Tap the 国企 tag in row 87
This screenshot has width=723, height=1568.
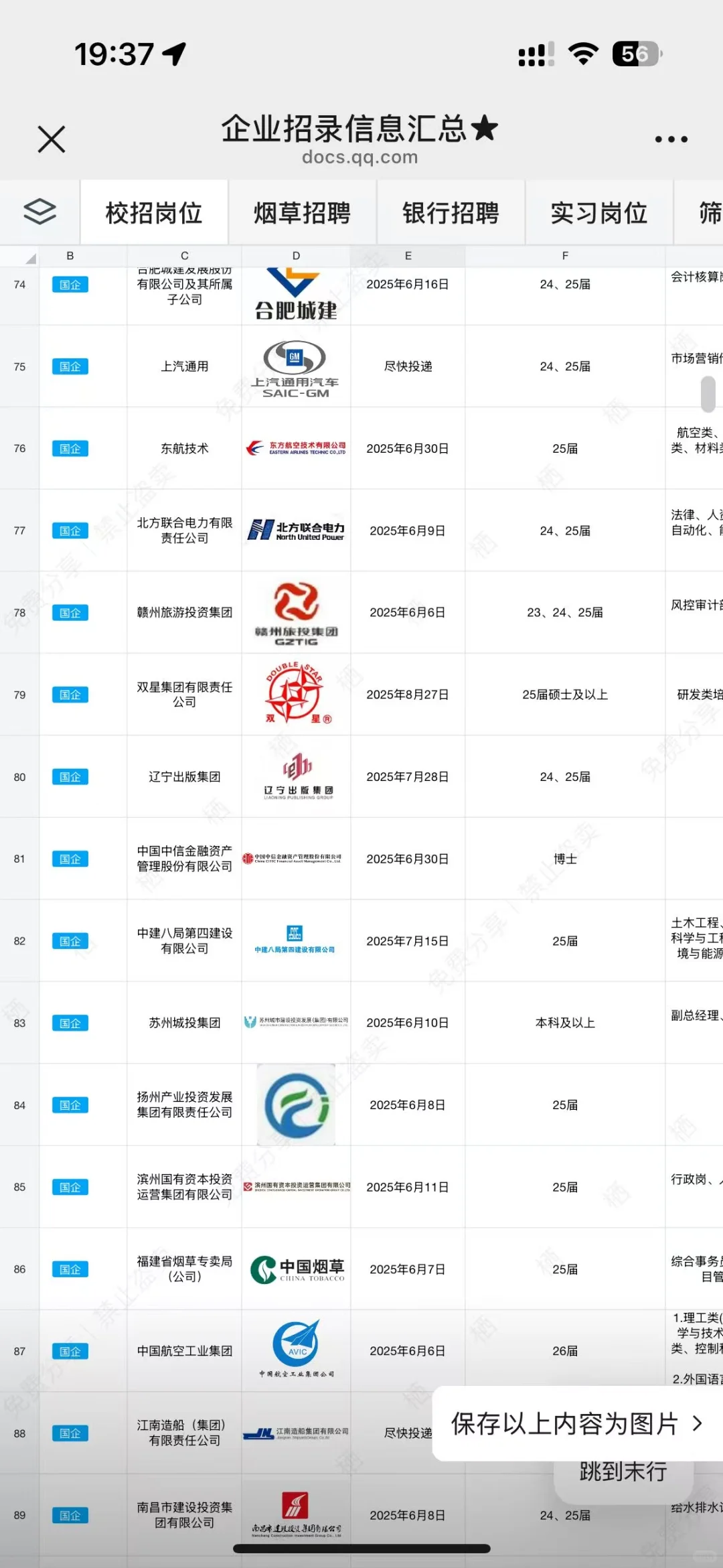(x=70, y=1352)
